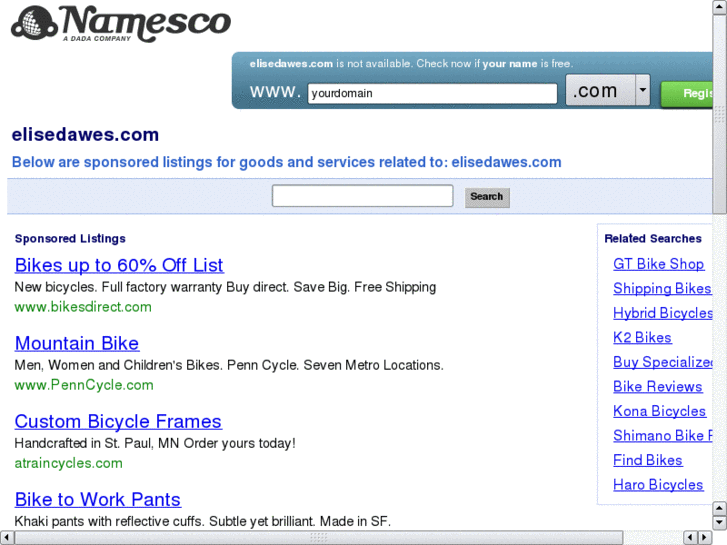Click the www.bikesdirect.com URL
Screen dimensions: 727x545
click(83, 307)
